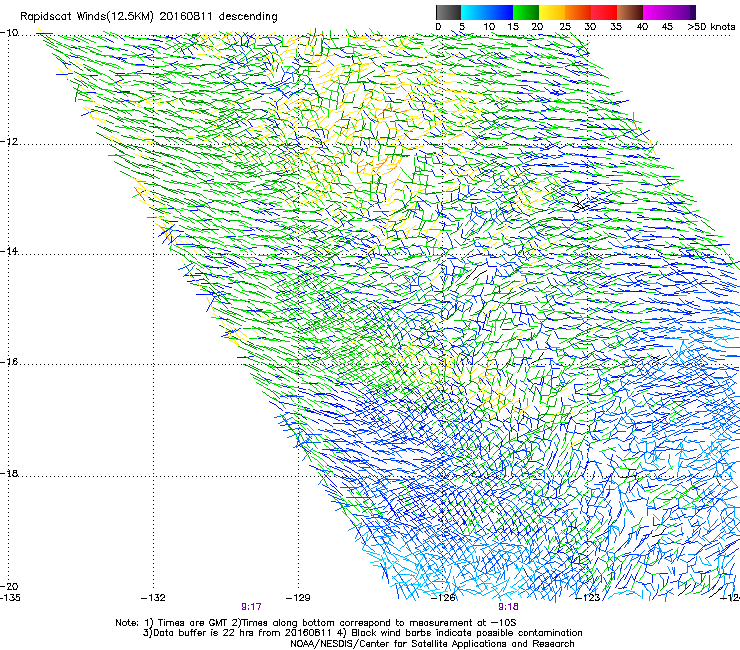Click the '35' legend scale label
This screenshot has height=650, width=740.
point(616,27)
